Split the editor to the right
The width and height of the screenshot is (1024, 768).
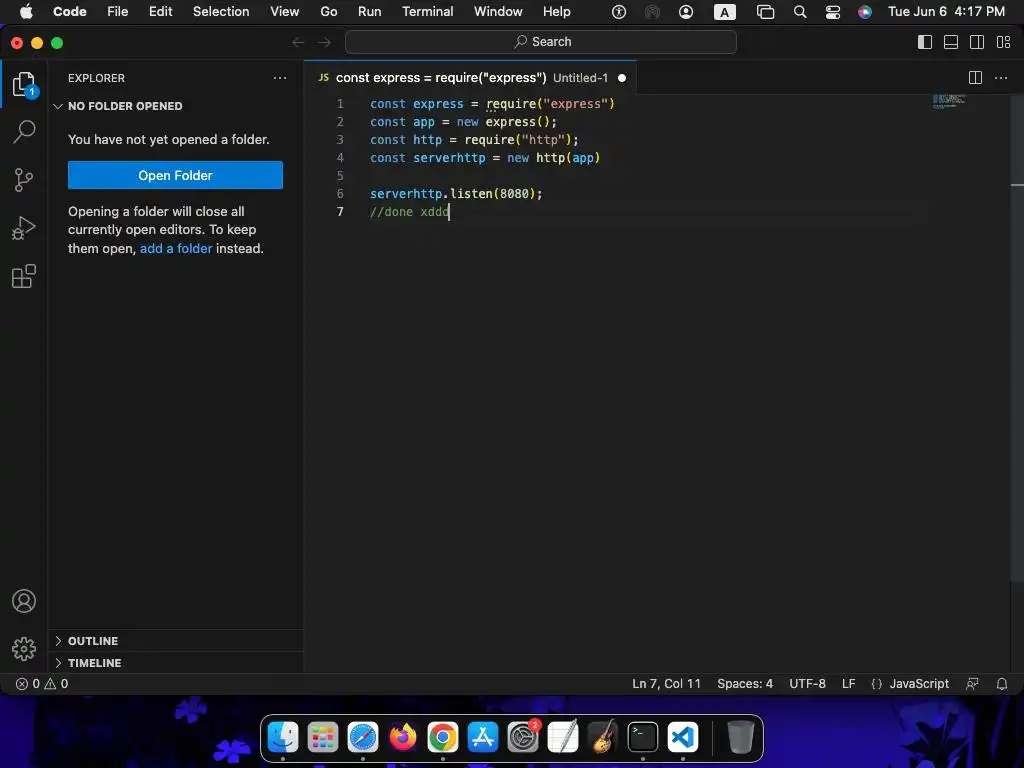coord(975,78)
